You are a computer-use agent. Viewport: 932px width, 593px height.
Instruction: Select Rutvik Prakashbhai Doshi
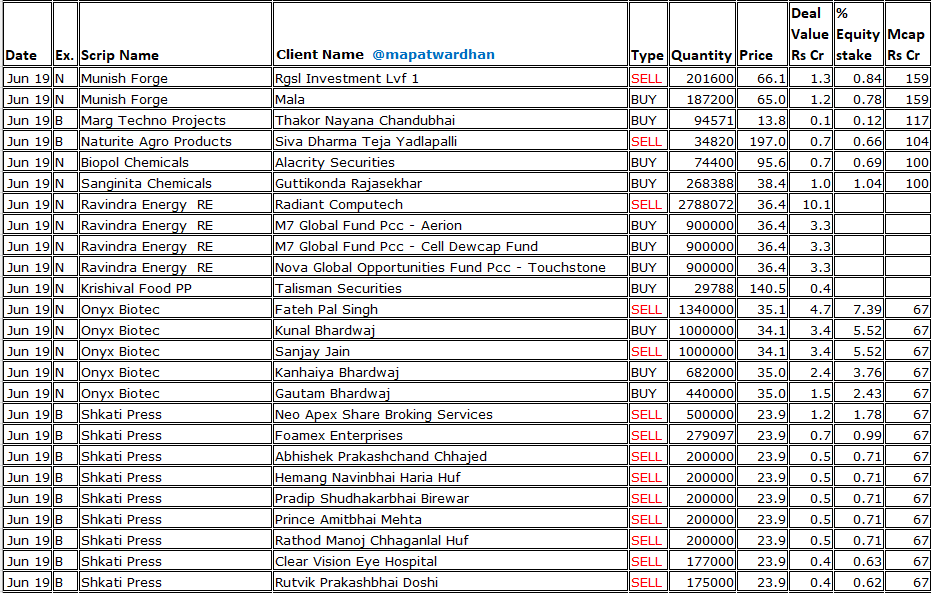pos(356,582)
